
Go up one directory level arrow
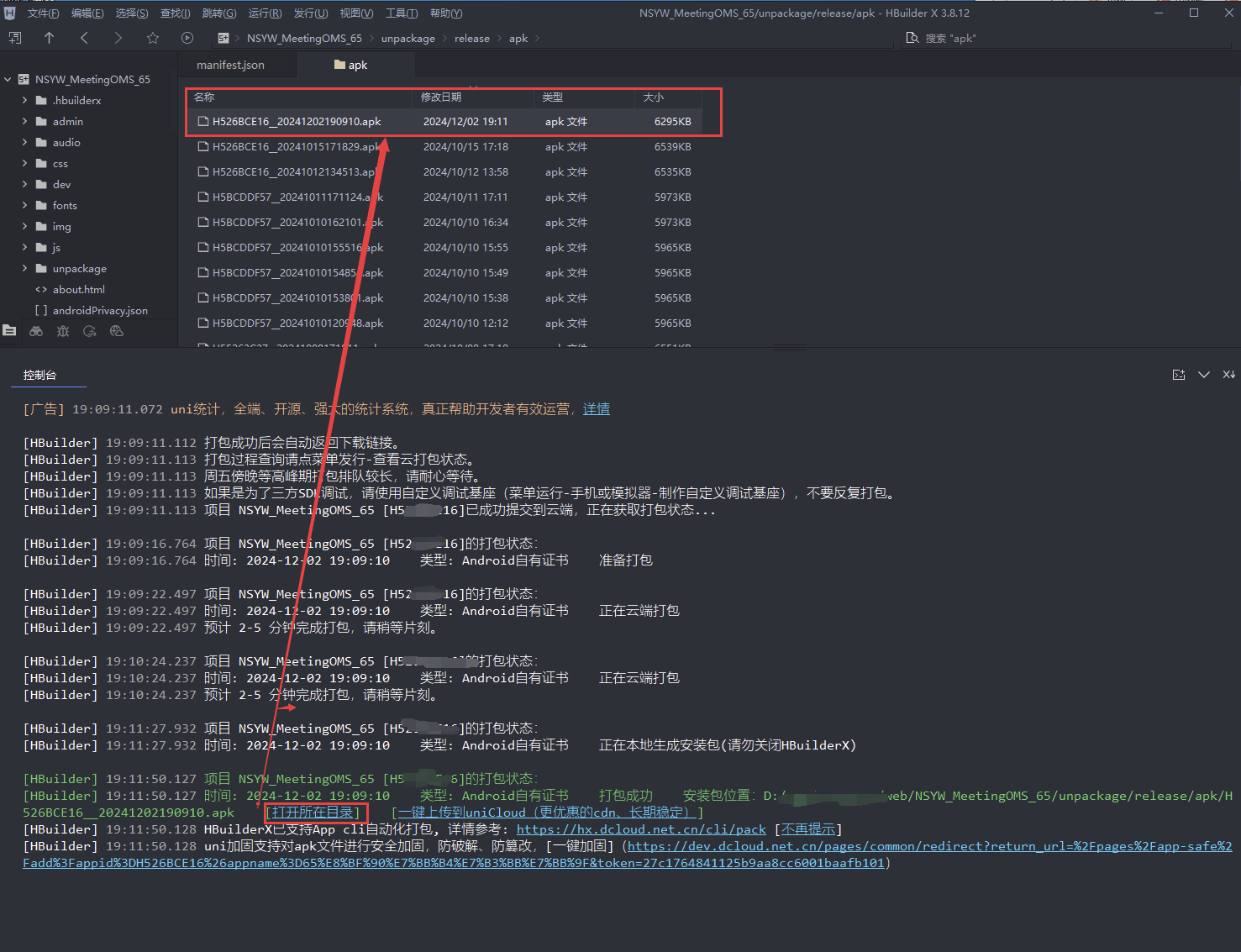[49, 38]
